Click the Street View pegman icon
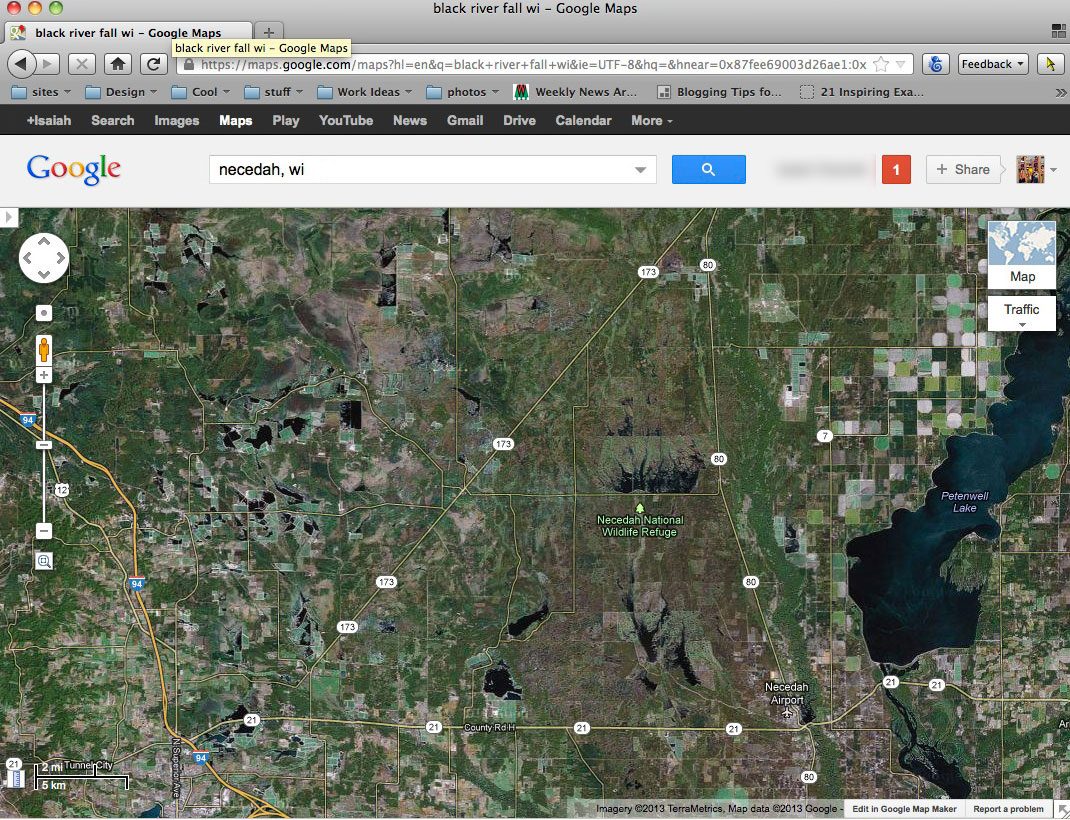The width and height of the screenshot is (1070, 820). coord(44,350)
